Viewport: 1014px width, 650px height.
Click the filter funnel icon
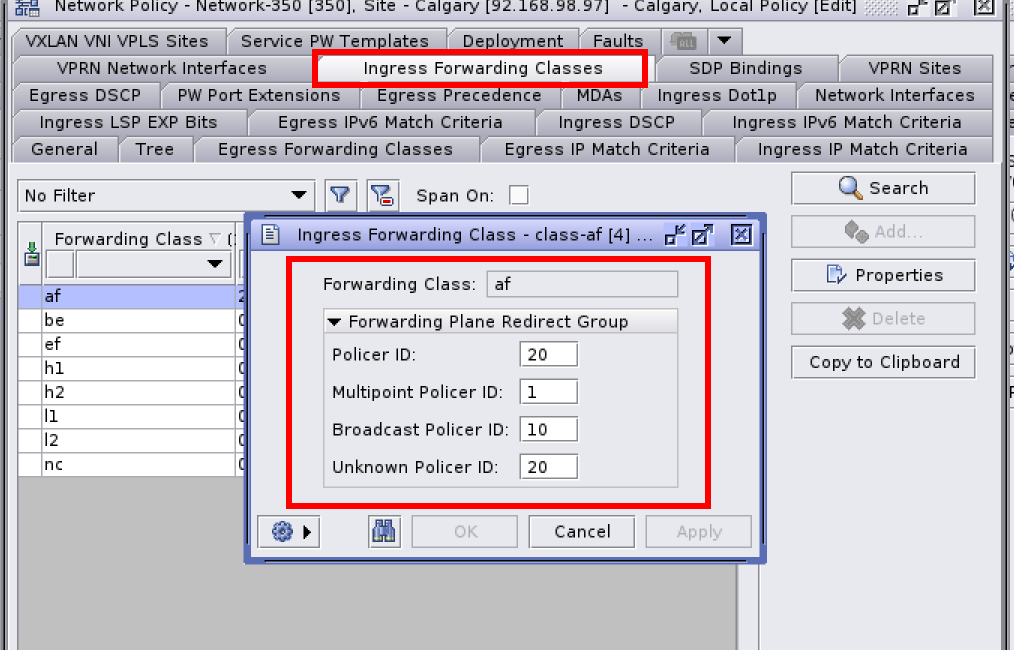tap(341, 195)
